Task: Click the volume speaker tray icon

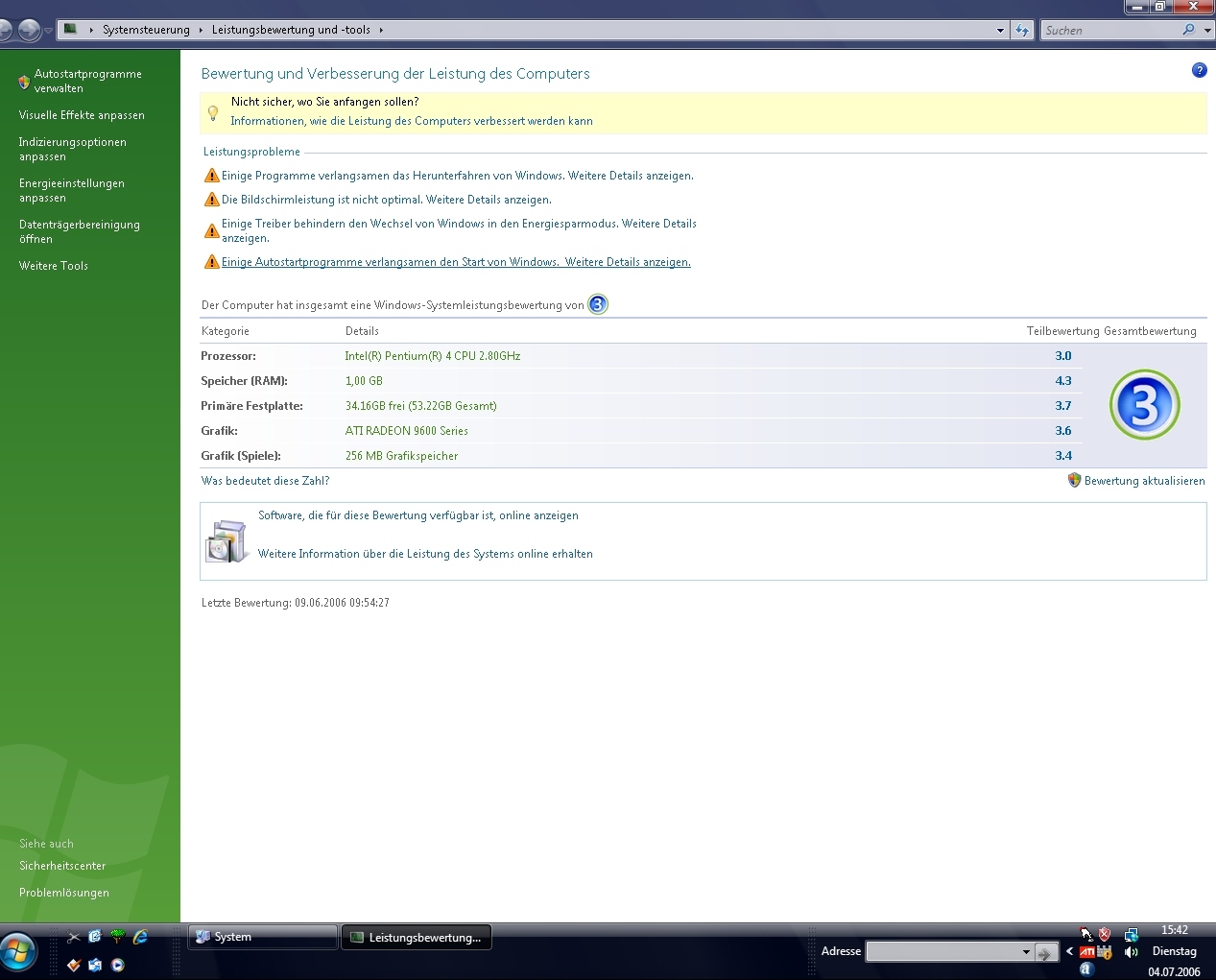Action: pos(1132,952)
